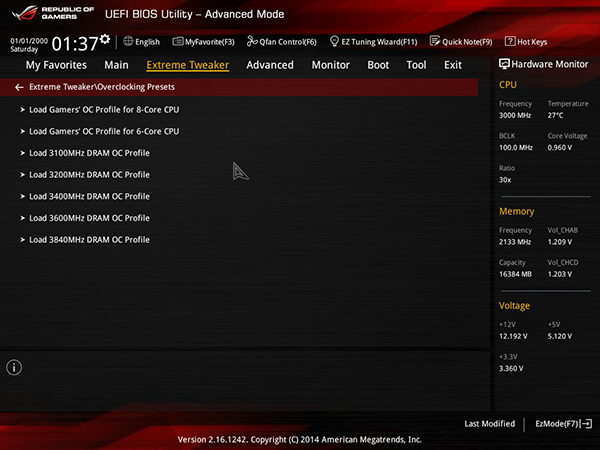Load 3100MHz DRAM OC Profile
Viewport: 600px width, 450px height.
(90, 153)
